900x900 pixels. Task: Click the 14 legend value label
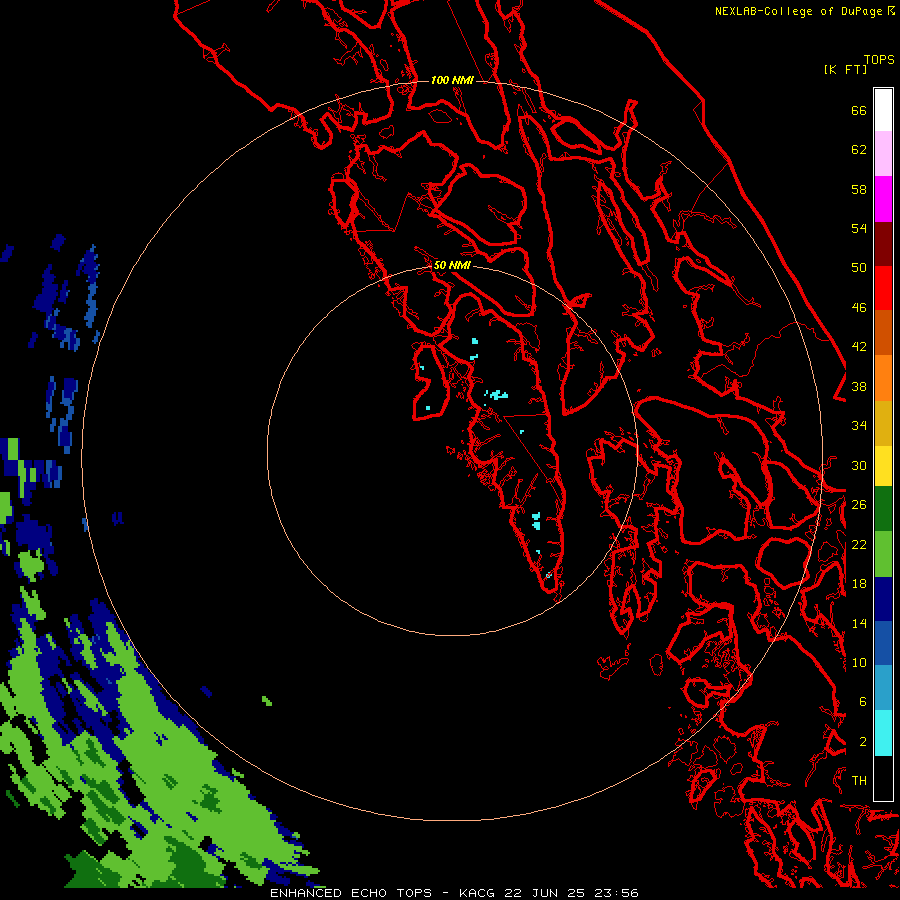coord(859,623)
